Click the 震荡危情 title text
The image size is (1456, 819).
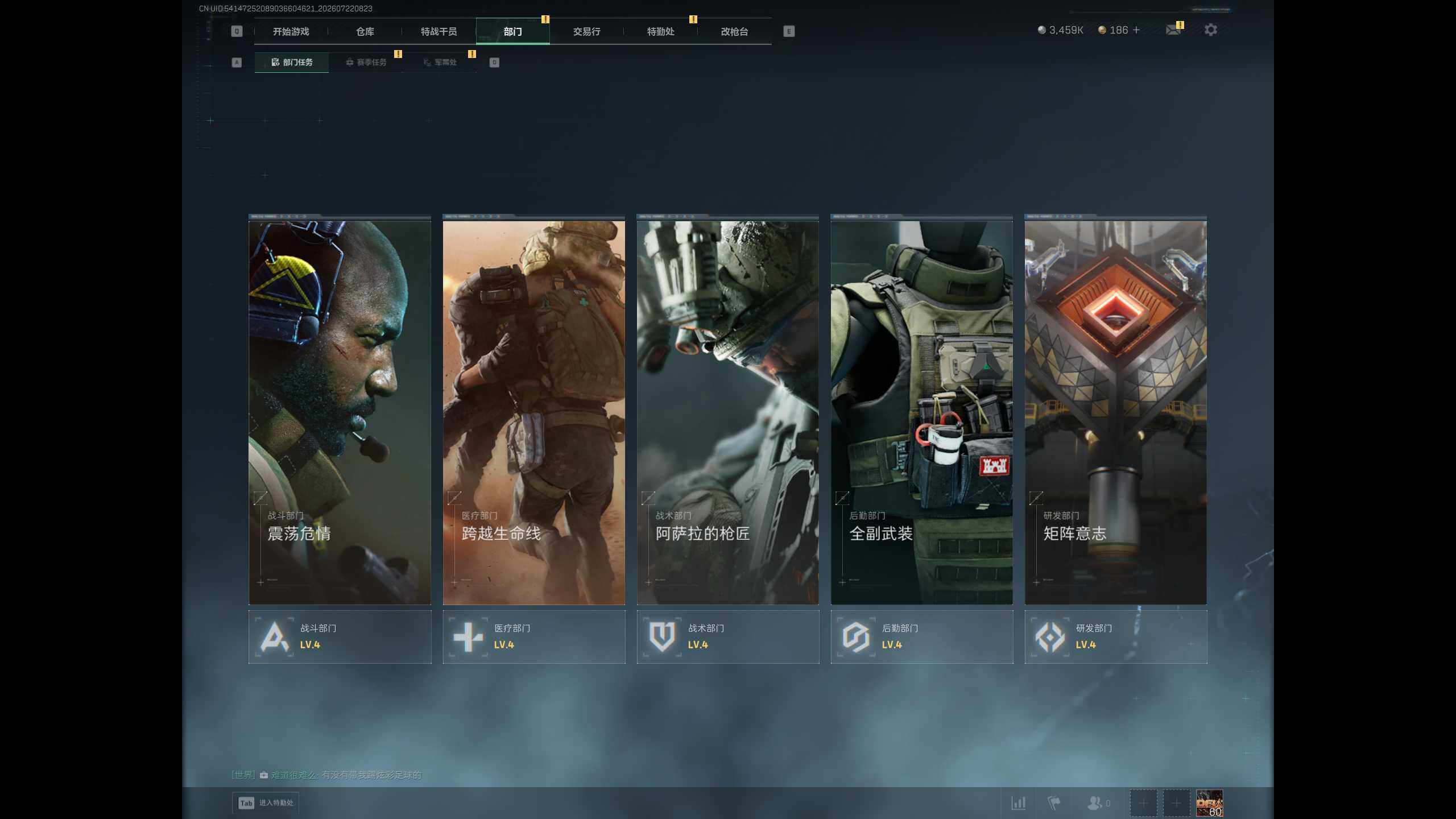pos(299,533)
